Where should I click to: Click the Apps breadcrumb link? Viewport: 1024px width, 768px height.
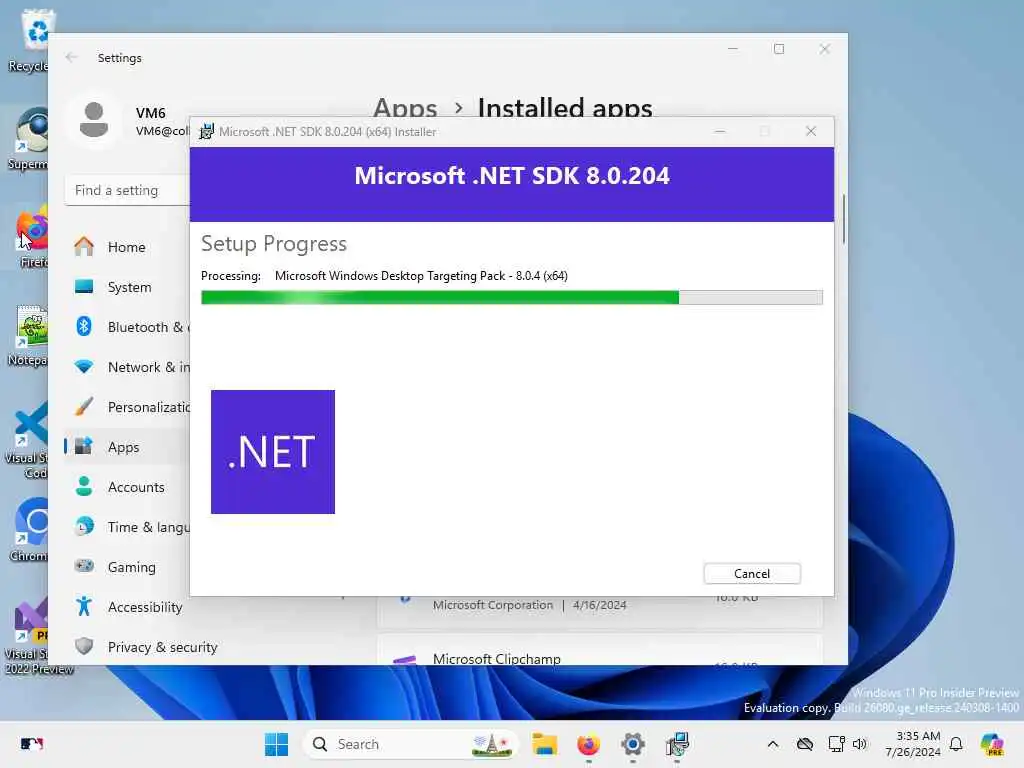[x=405, y=107]
